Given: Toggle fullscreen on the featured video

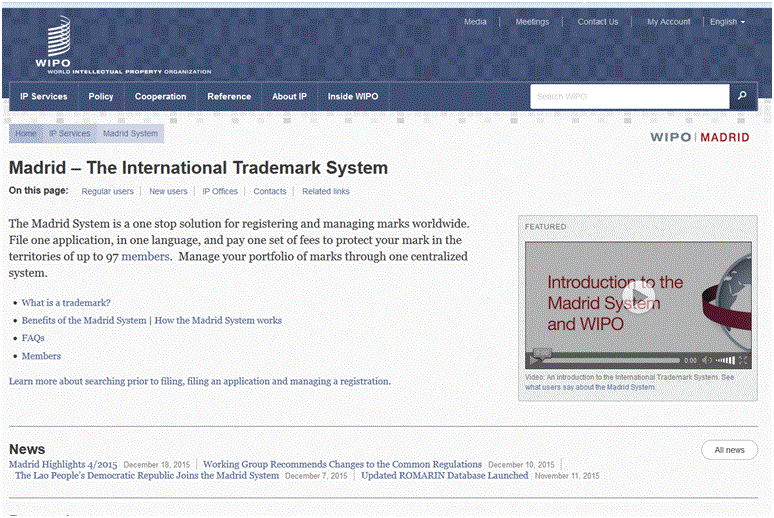Looking at the screenshot, I should coord(743,360).
